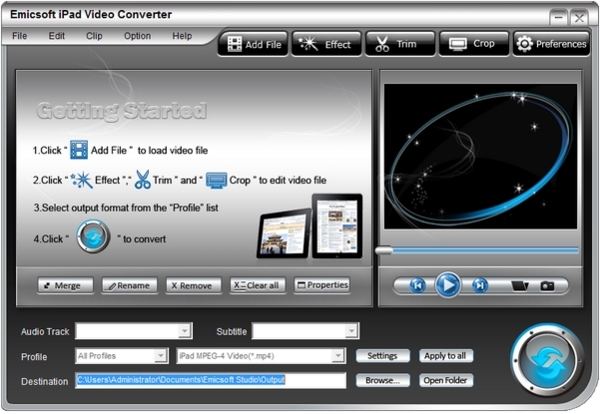Viewport: 600px width, 414px height.
Task: Expand the All Profiles category dropdown
Action: tap(161, 356)
